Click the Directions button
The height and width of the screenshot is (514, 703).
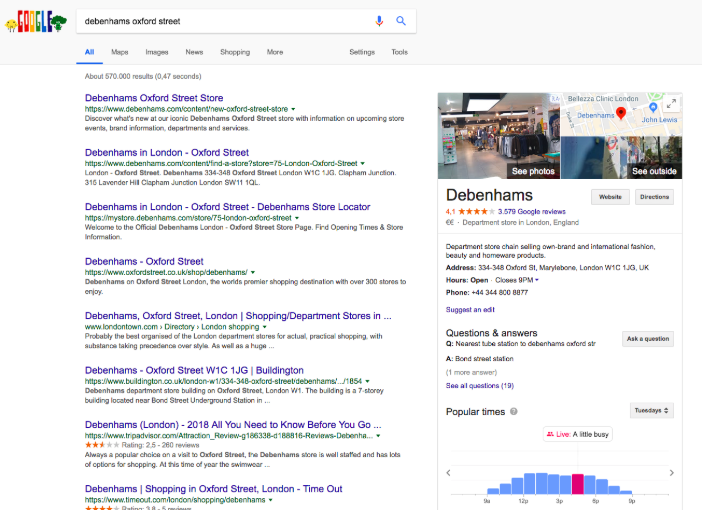654,197
